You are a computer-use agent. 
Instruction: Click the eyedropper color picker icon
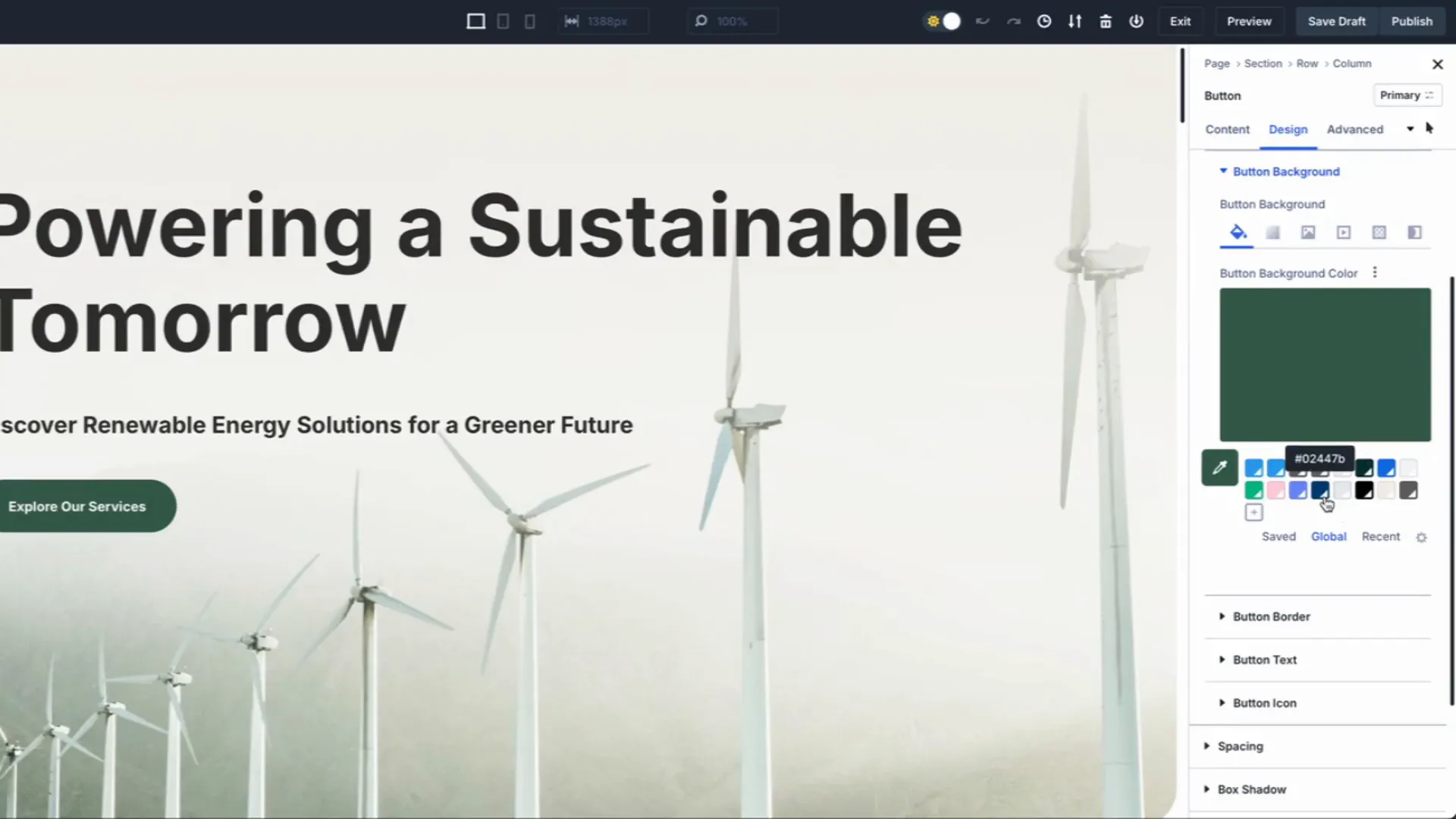tap(1219, 468)
